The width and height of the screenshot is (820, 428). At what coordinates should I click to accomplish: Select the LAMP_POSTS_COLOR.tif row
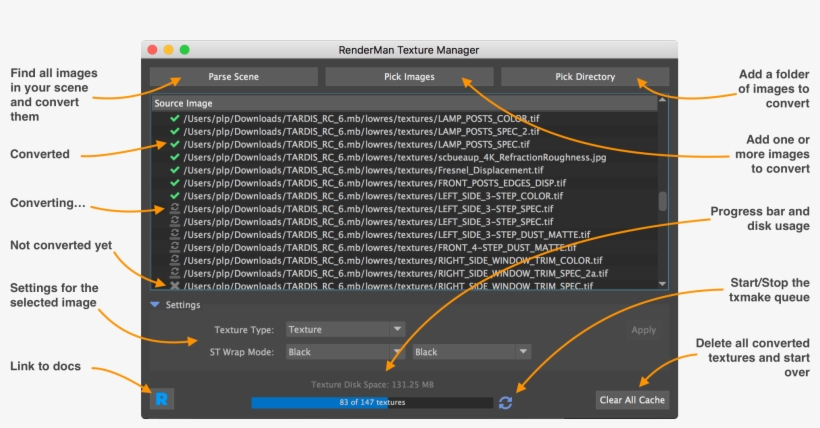click(x=405, y=118)
